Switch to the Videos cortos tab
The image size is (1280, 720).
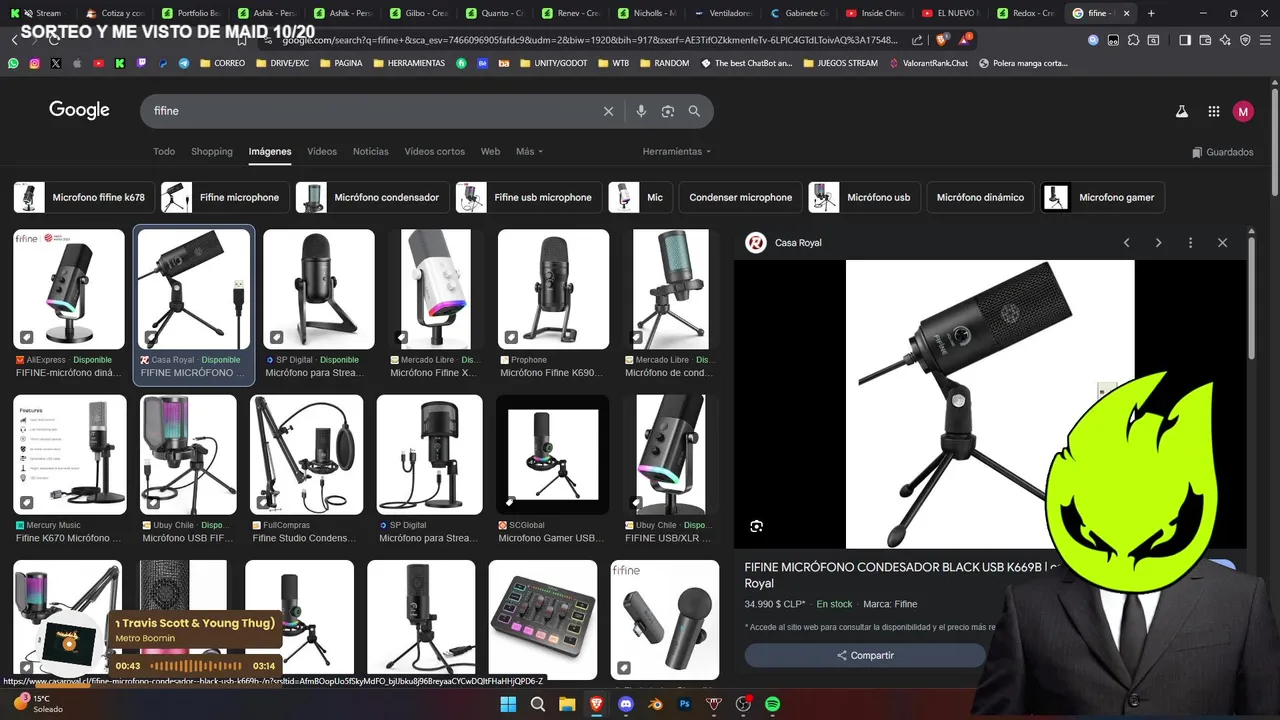coord(435,151)
